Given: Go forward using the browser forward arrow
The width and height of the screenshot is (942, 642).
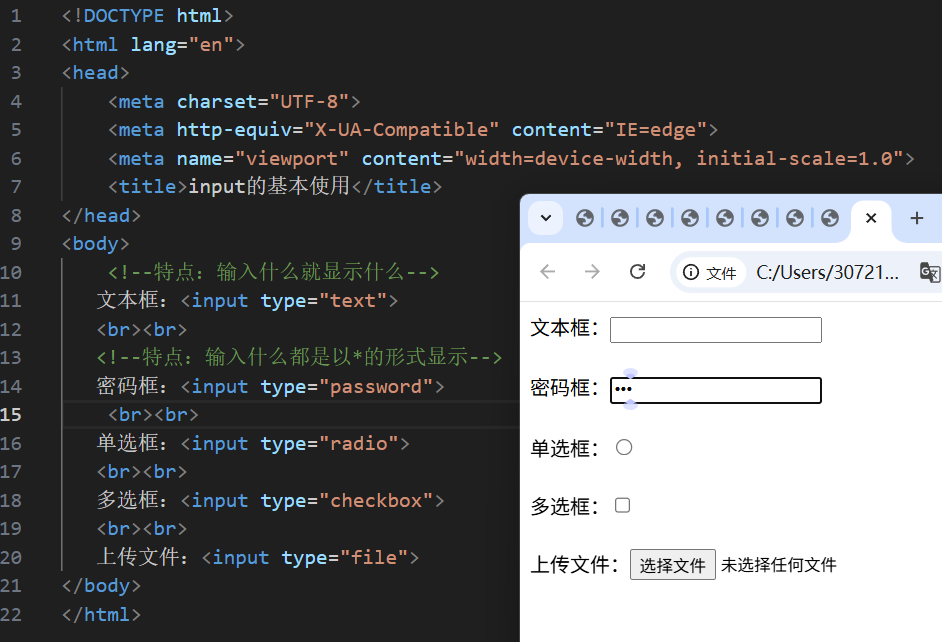Looking at the screenshot, I should click(x=592, y=272).
